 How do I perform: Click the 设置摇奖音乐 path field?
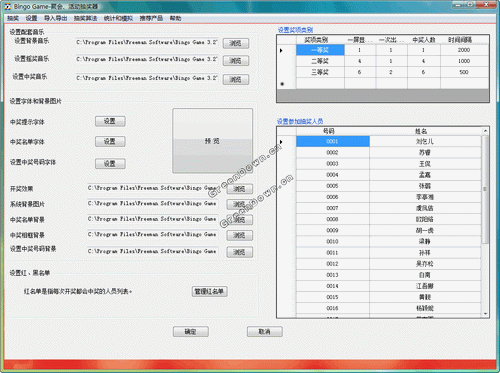tap(147, 59)
